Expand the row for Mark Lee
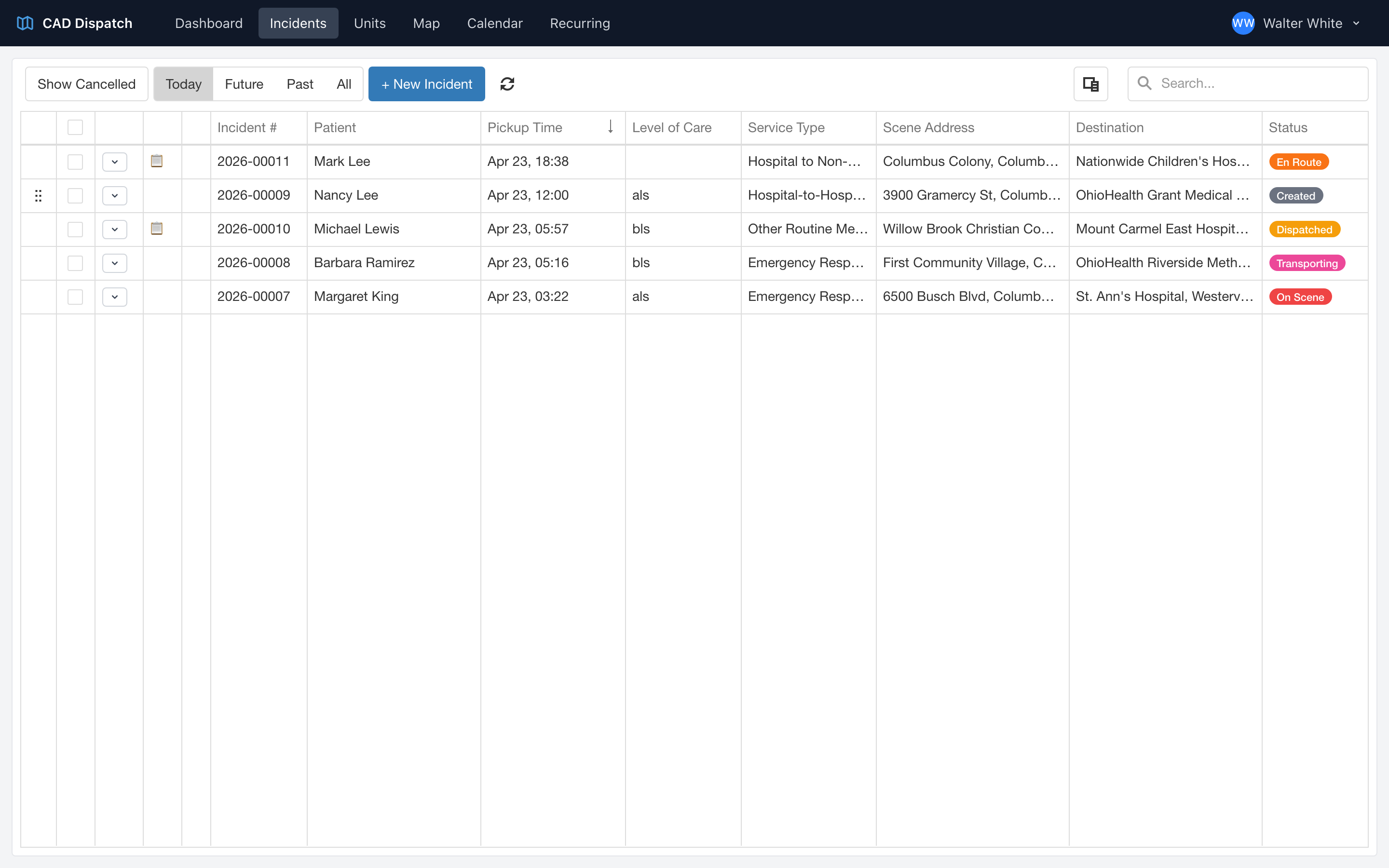The height and width of the screenshot is (868, 1389). (x=115, y=162)
